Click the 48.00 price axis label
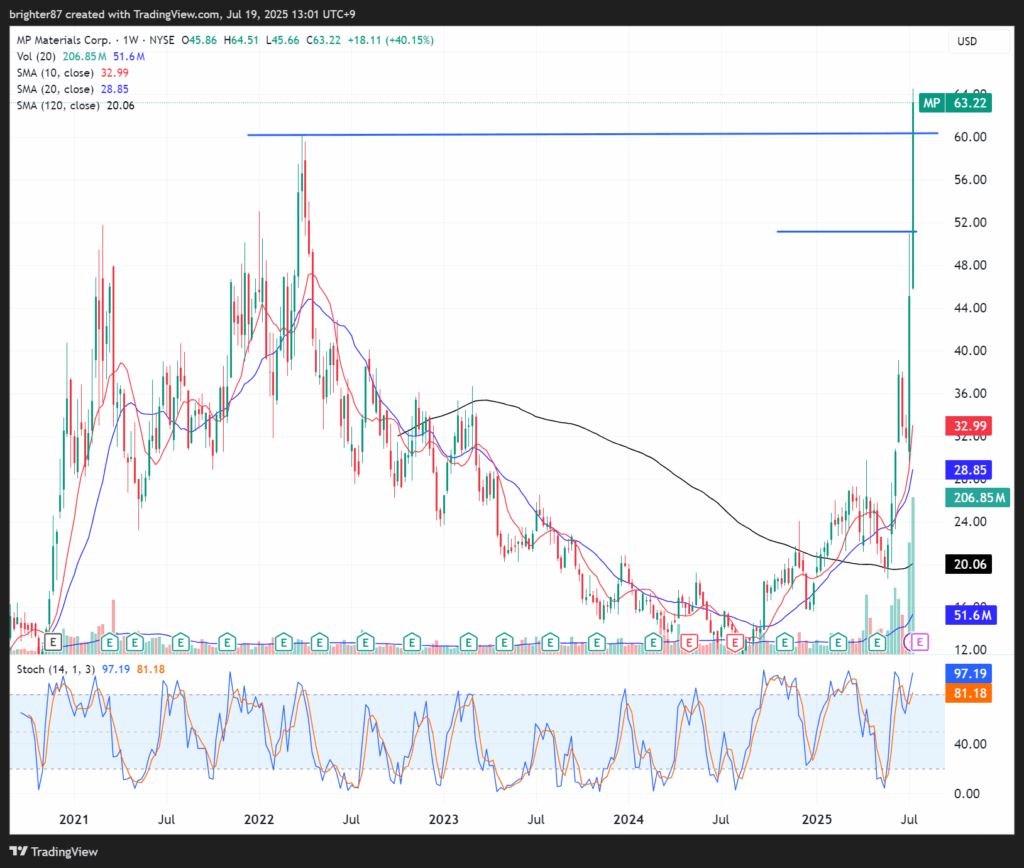1024x868 pixels. coord(970,265)
